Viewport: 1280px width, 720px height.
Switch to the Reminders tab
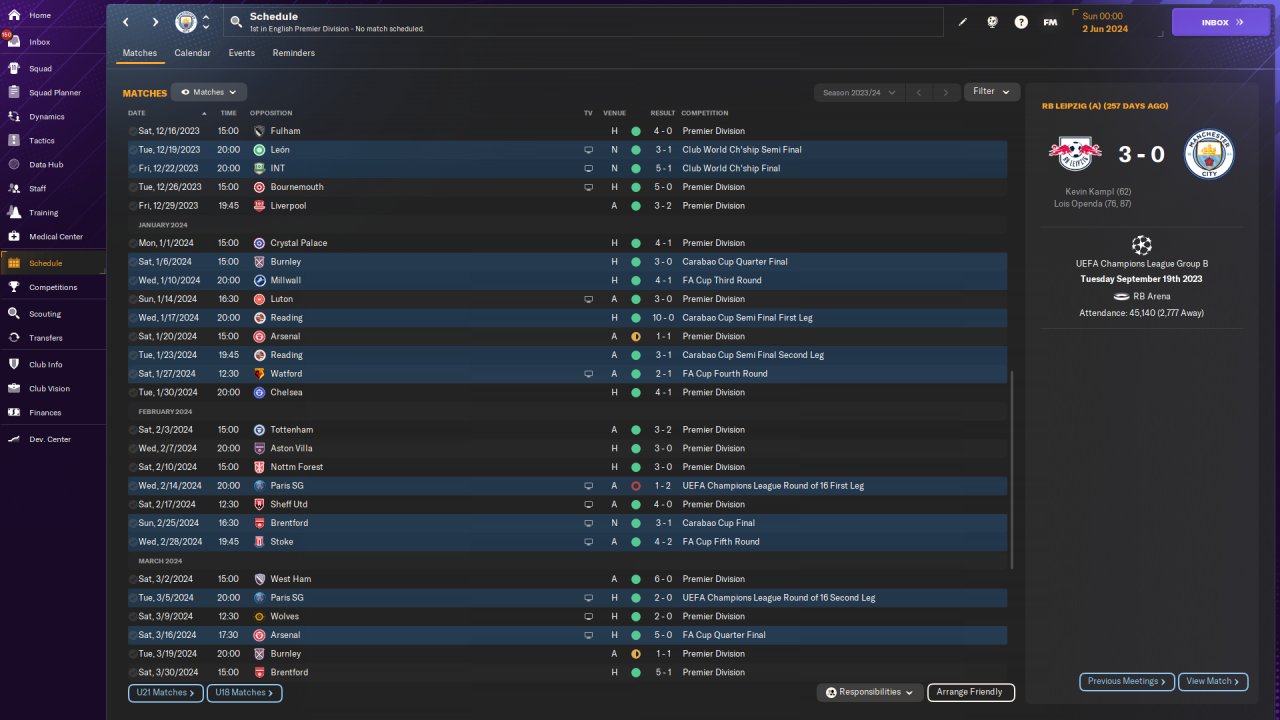pyautogui.click(x=293, y=53)
